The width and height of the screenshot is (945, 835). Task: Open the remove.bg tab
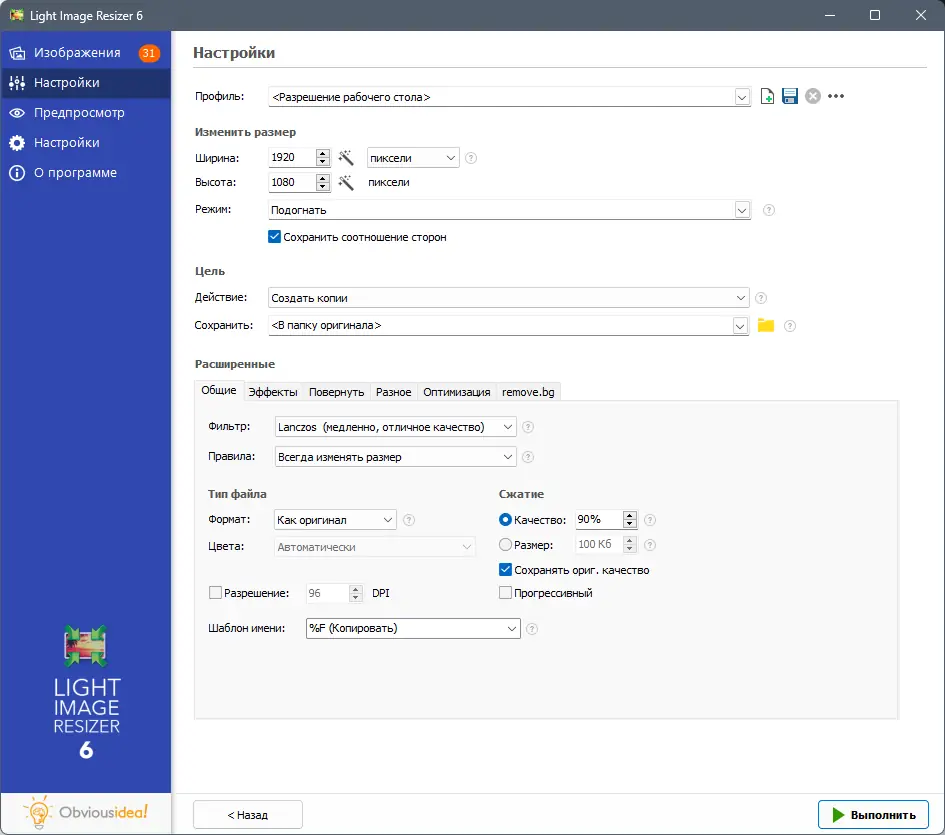527,391
